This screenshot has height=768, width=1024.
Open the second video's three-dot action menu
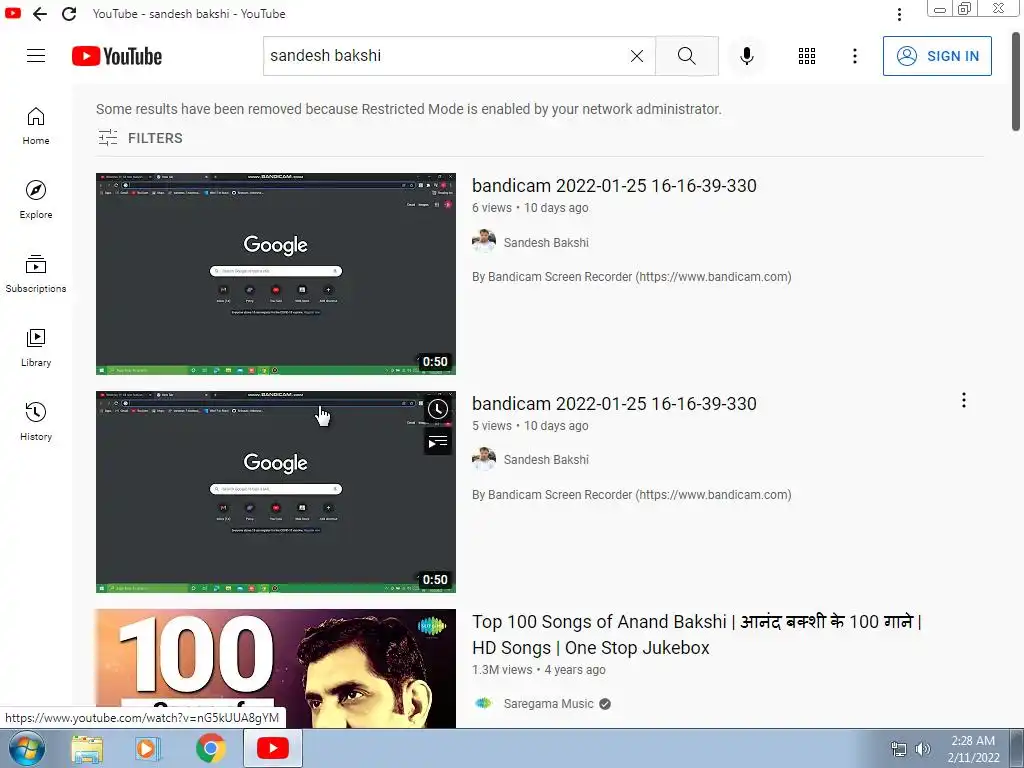click(963, 400)
